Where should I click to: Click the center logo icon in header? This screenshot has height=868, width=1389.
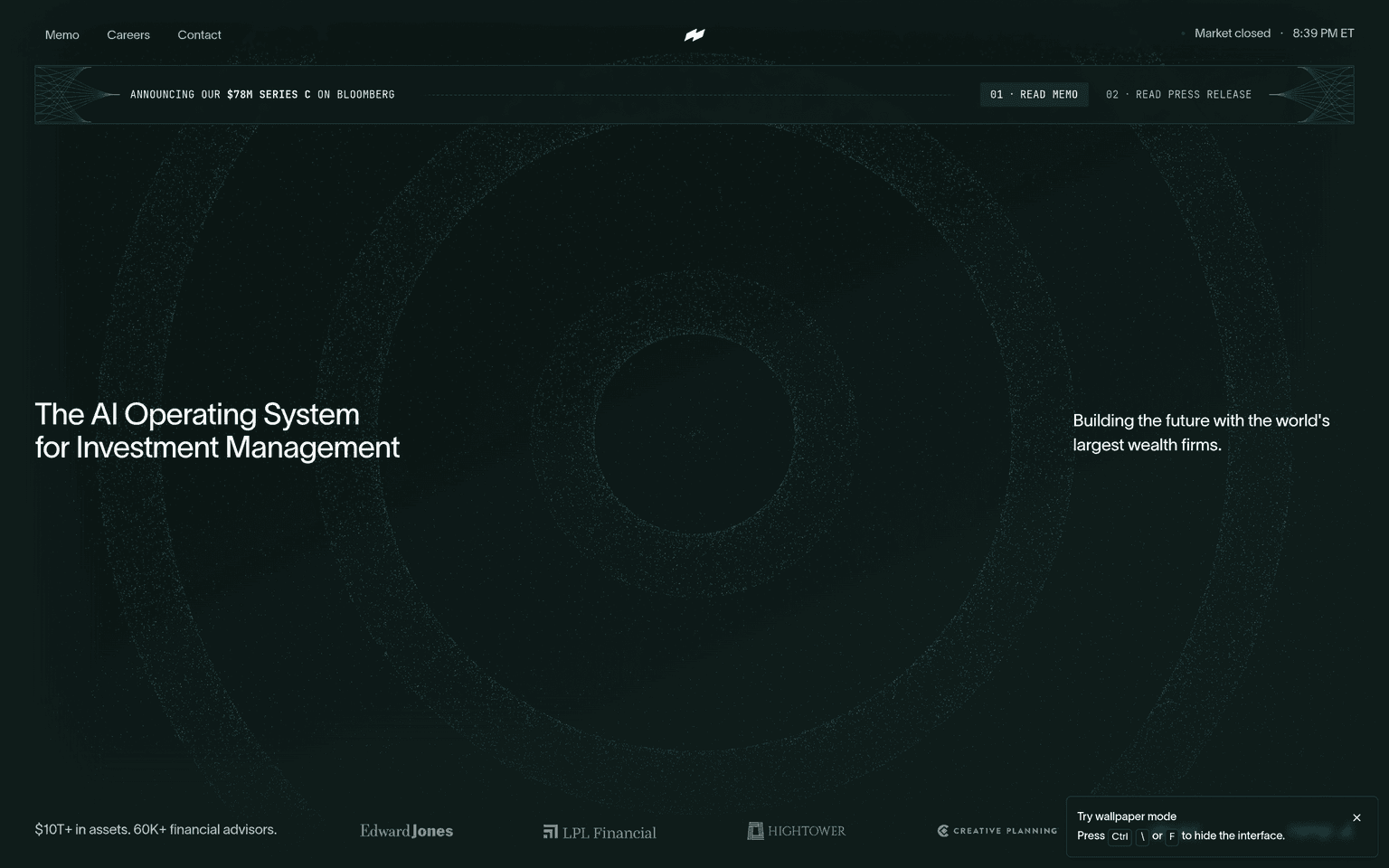point(694,34)
